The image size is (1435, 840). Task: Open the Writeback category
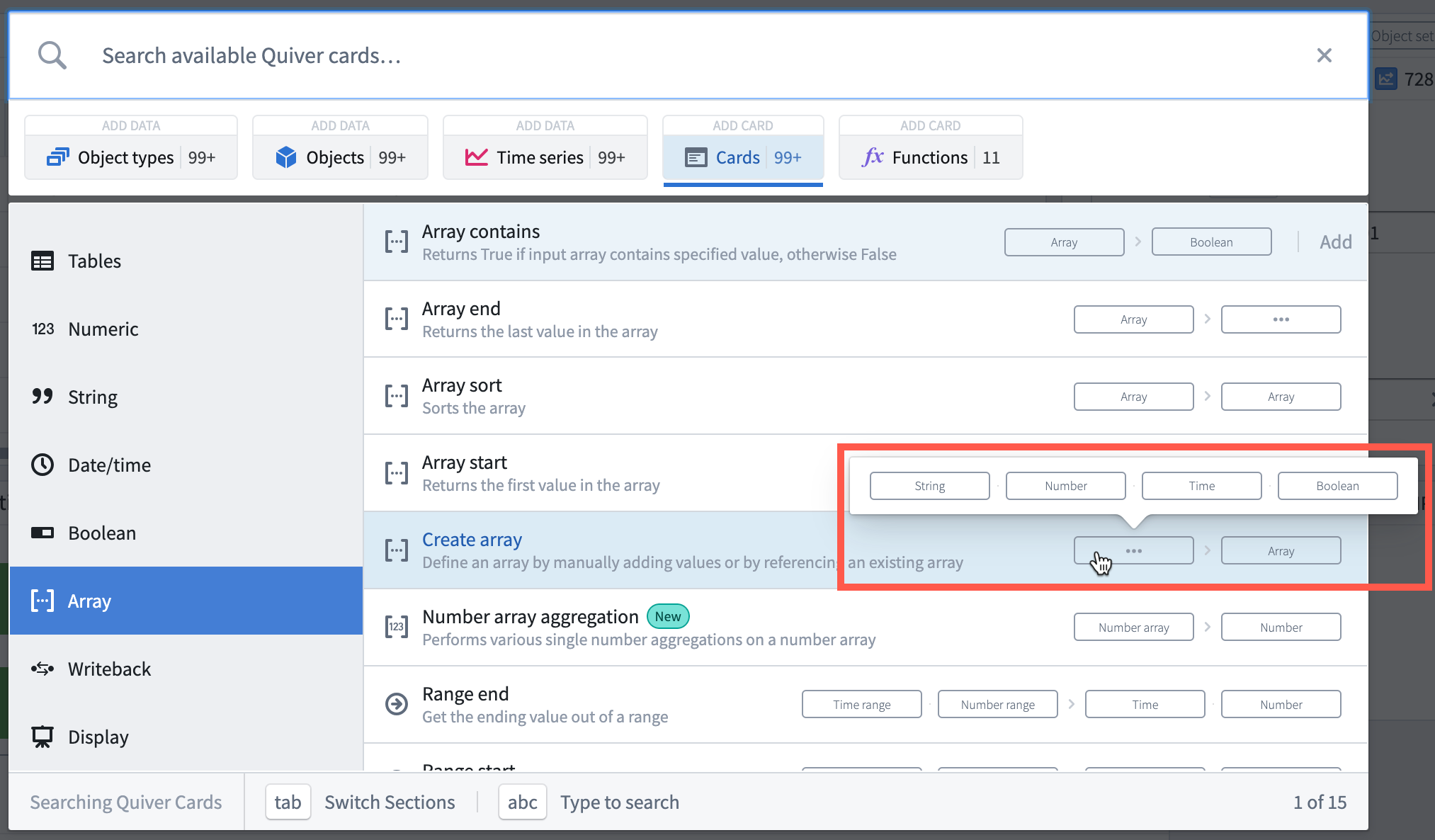click(x=186, y=669)
